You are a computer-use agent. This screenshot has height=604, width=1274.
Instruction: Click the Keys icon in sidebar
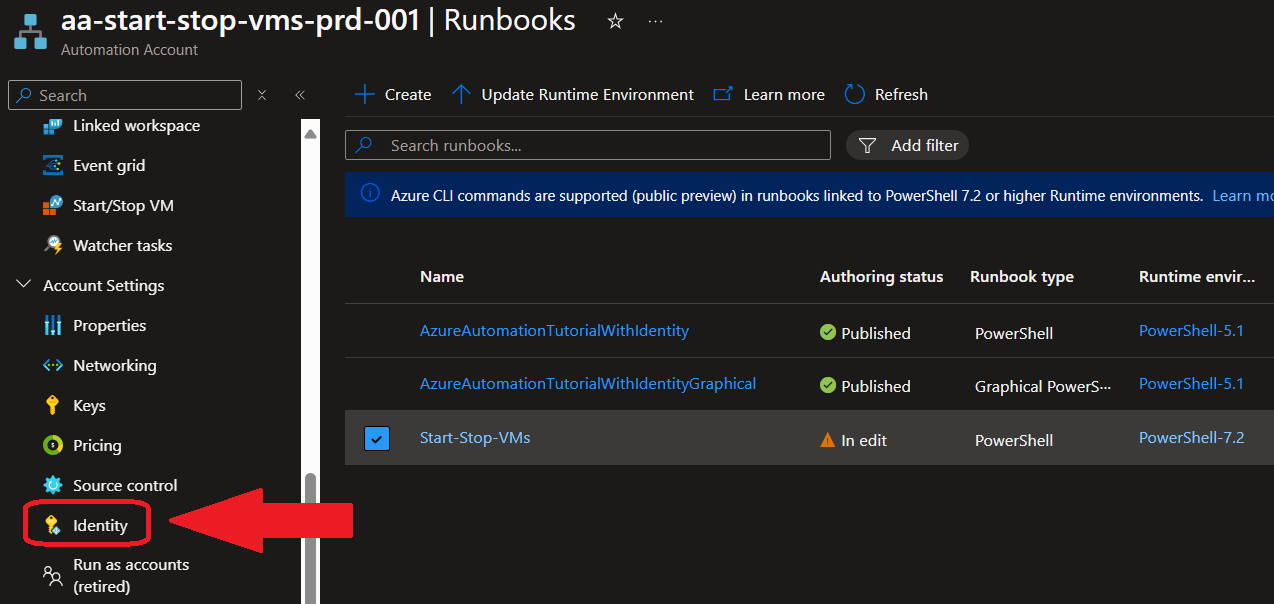[x=53, y=405]
